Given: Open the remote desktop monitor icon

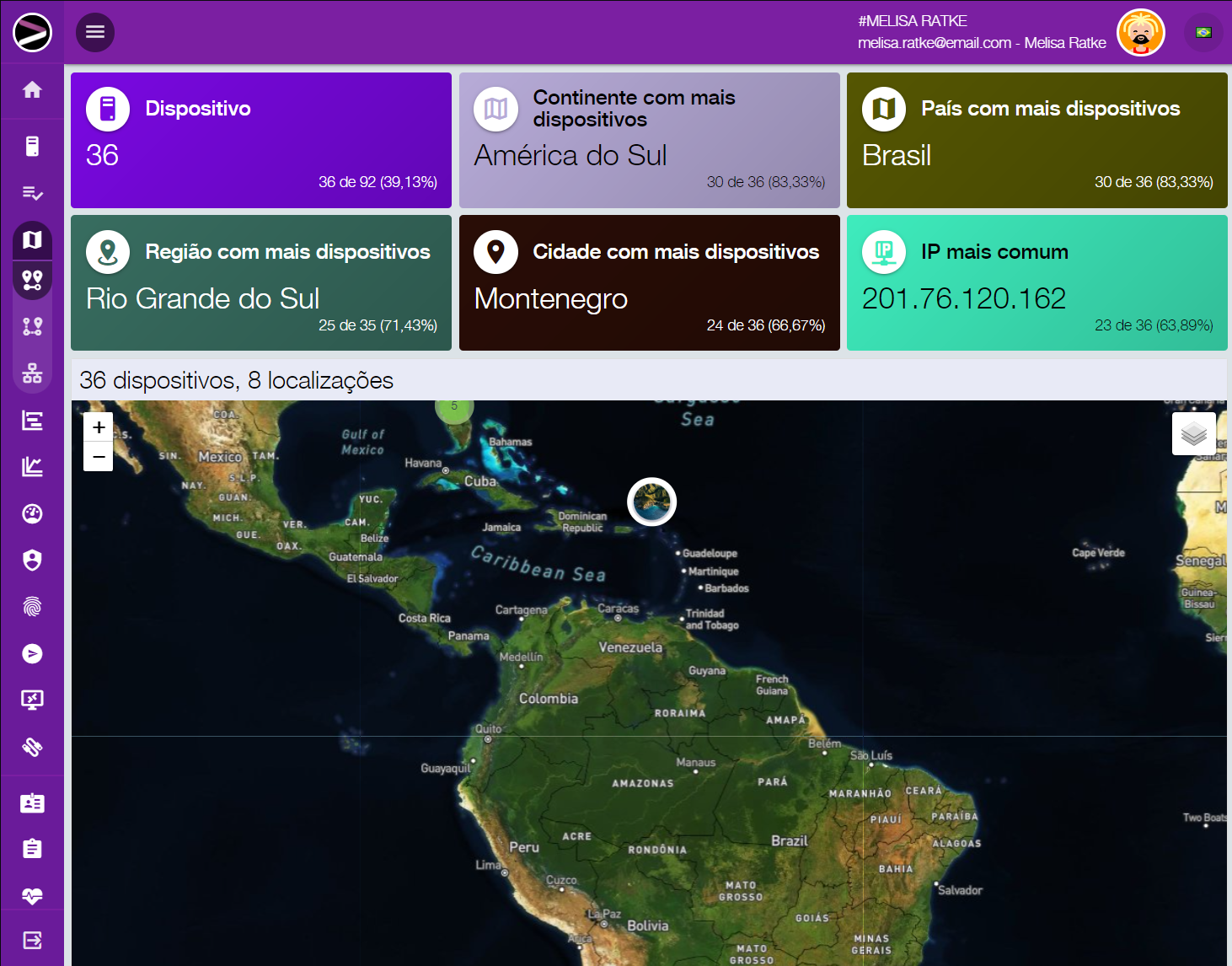Looking at the screenshot, I should [x=32, y=700].
